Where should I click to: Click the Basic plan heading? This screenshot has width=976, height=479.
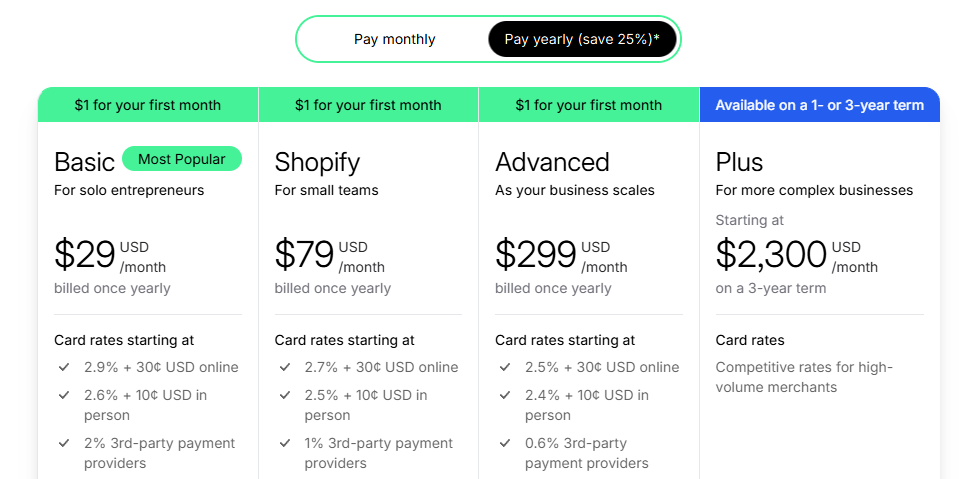tap(84, 162)
